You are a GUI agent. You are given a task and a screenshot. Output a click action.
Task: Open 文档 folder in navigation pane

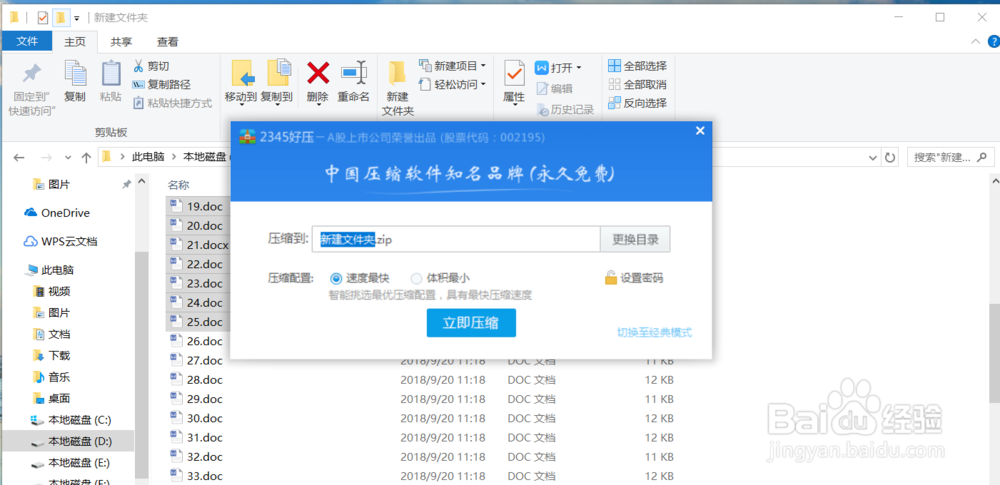tap(52, 334)
